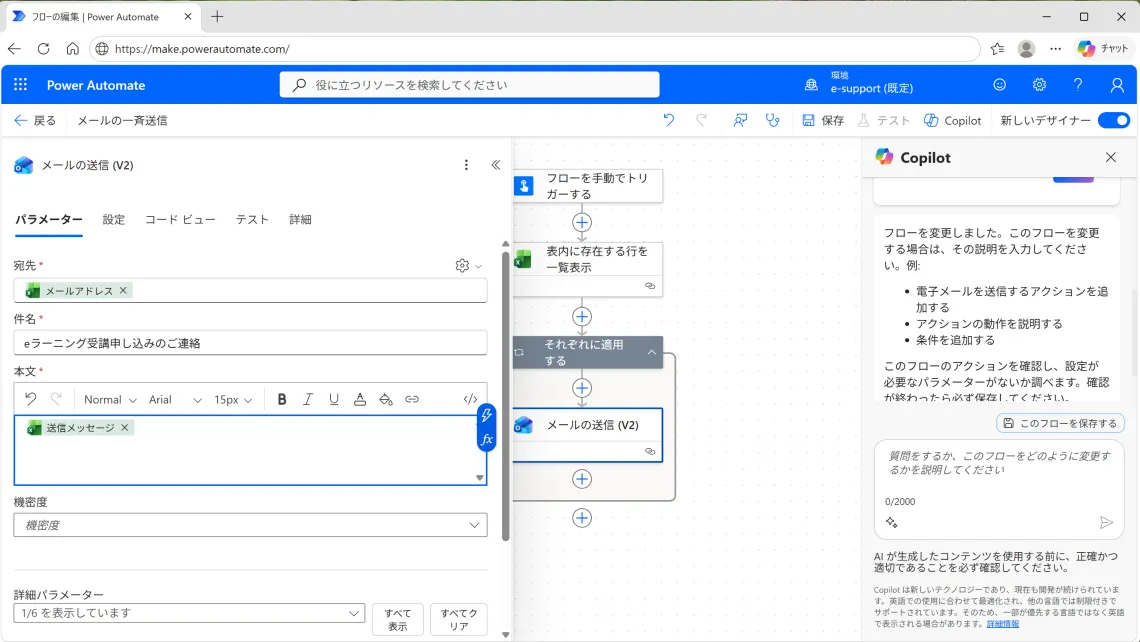Switch to the コードビュー tab
Image resolution: width=1140 pixels, height=642 pixels.
pos(180,219)
